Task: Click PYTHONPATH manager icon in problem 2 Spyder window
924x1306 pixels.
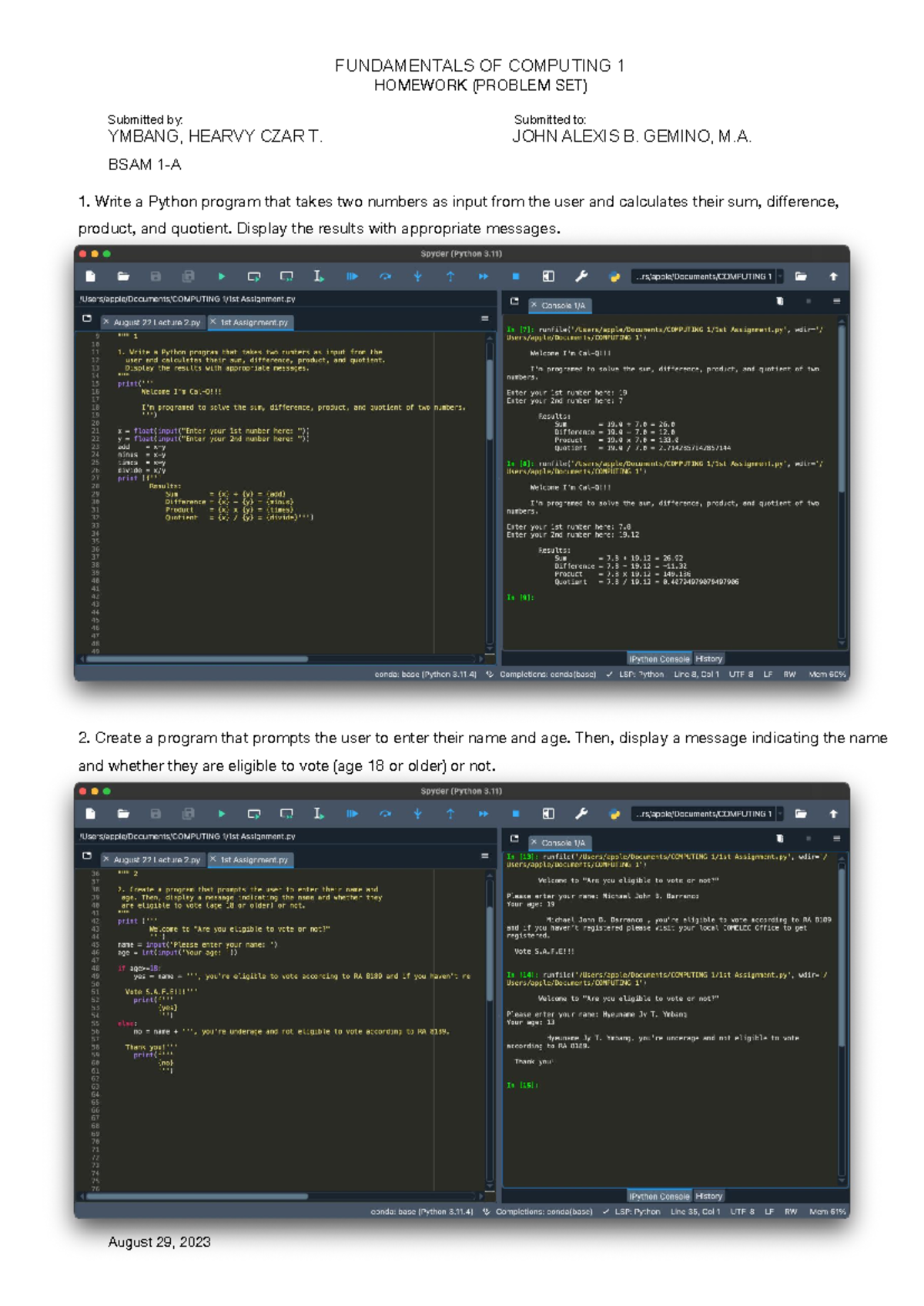Action: (614, 814)
